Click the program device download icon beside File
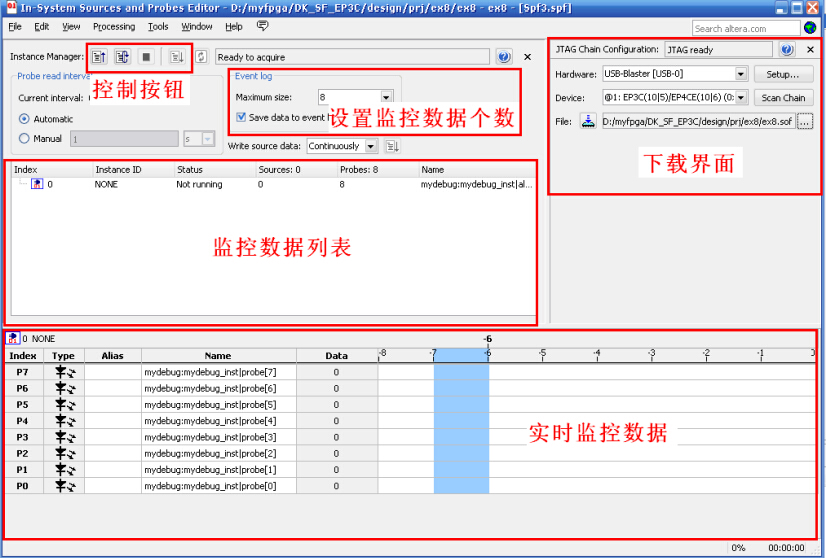 (x=589, y=121)
